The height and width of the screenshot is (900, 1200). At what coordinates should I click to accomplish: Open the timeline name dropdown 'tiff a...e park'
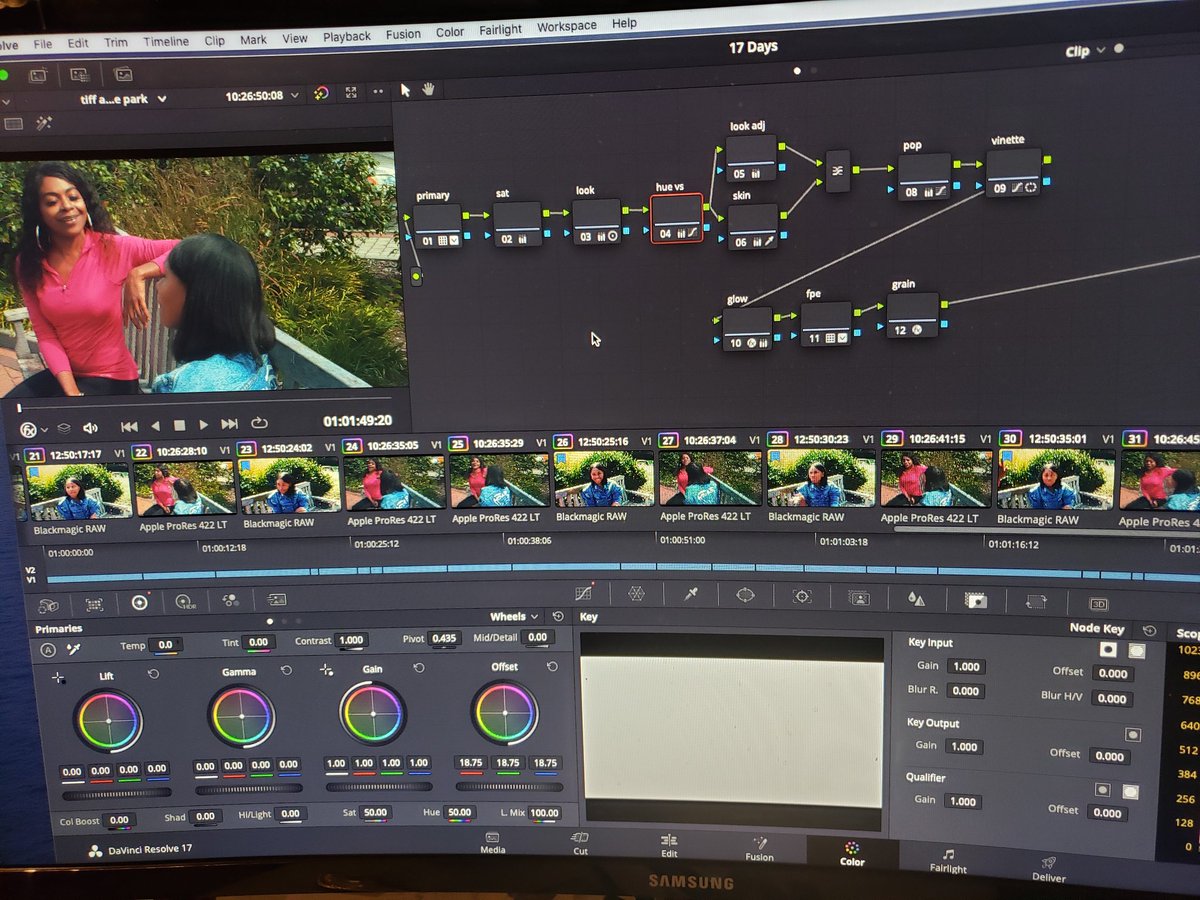123,99
